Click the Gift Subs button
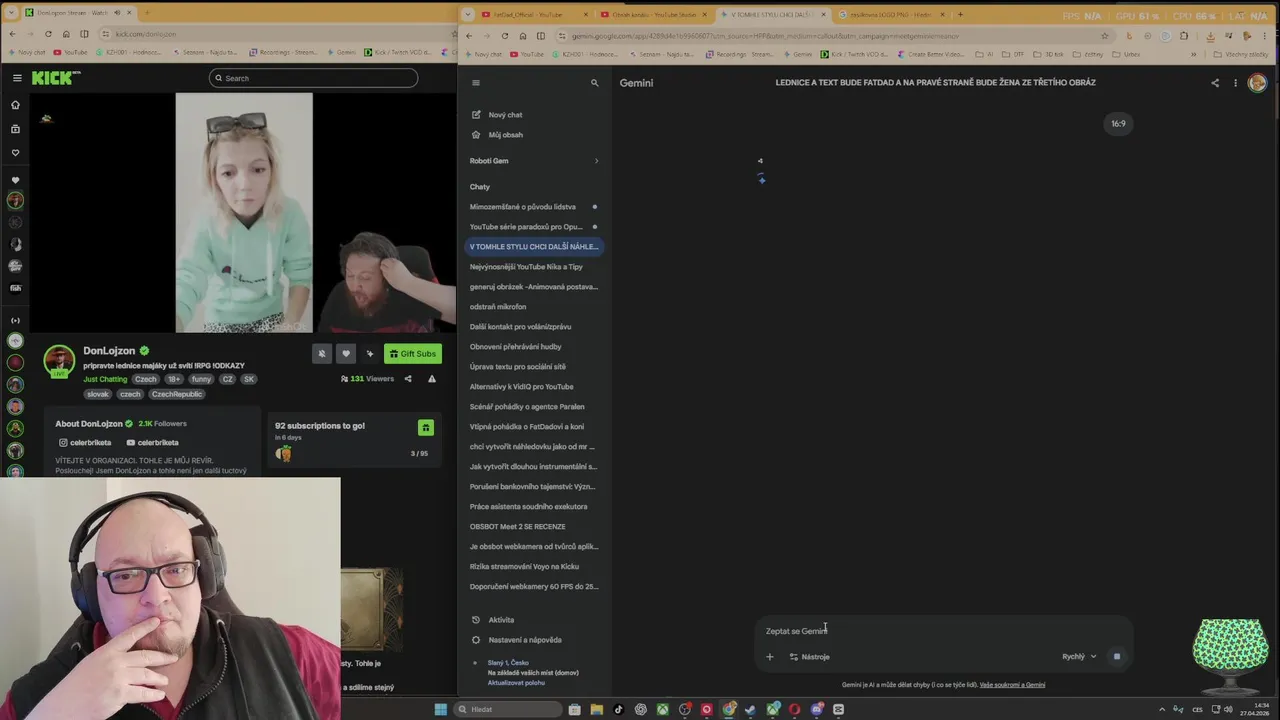Image resolution: width=1280 pixels, height=720 pixels. click(x=413, y=353)
